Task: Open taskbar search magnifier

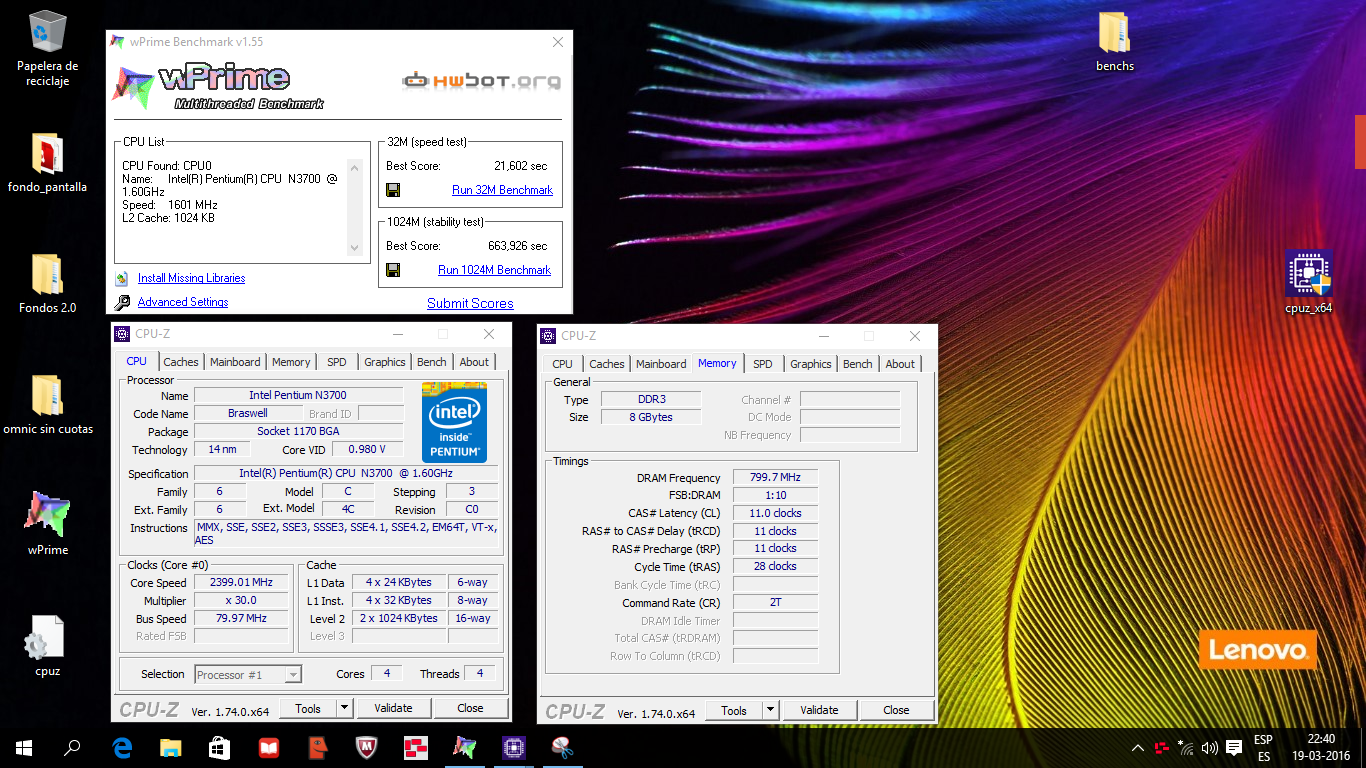Action: (x=72, y=747)
